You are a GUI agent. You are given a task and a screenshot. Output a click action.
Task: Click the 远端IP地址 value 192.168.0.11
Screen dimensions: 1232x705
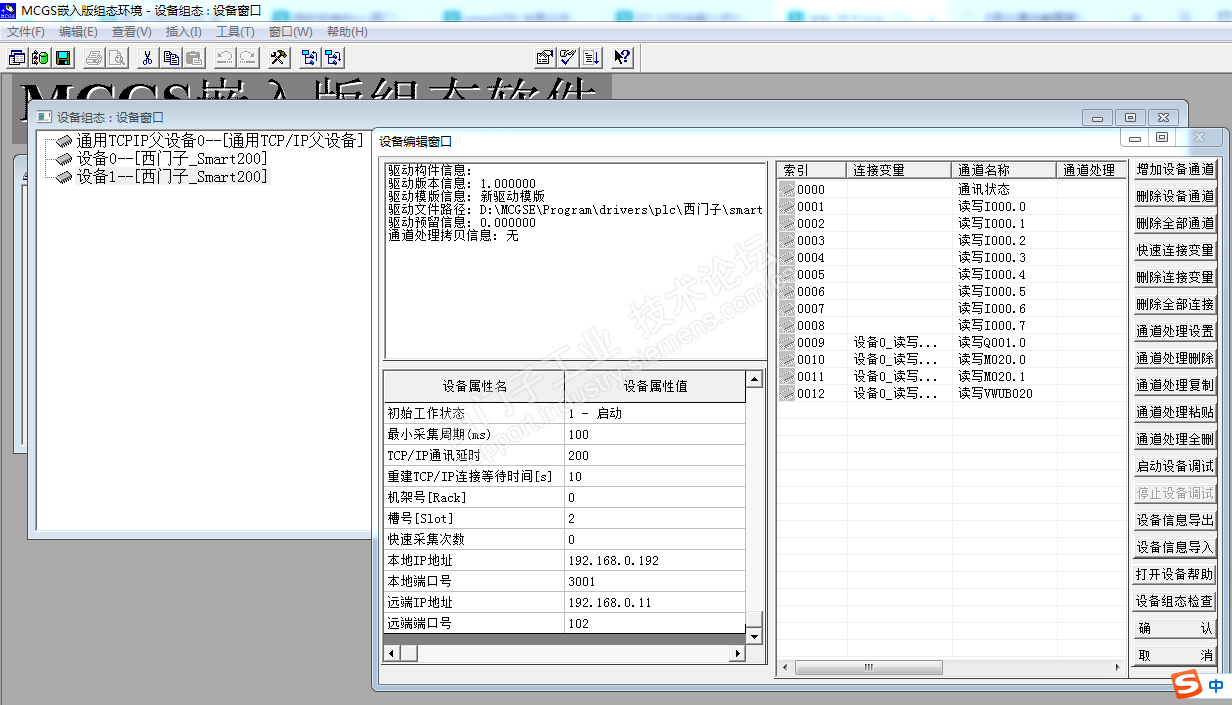(x=655, y=602)
